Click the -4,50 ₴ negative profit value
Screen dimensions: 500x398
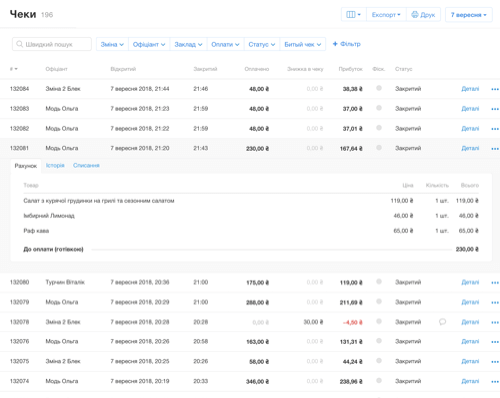point(353,322)
